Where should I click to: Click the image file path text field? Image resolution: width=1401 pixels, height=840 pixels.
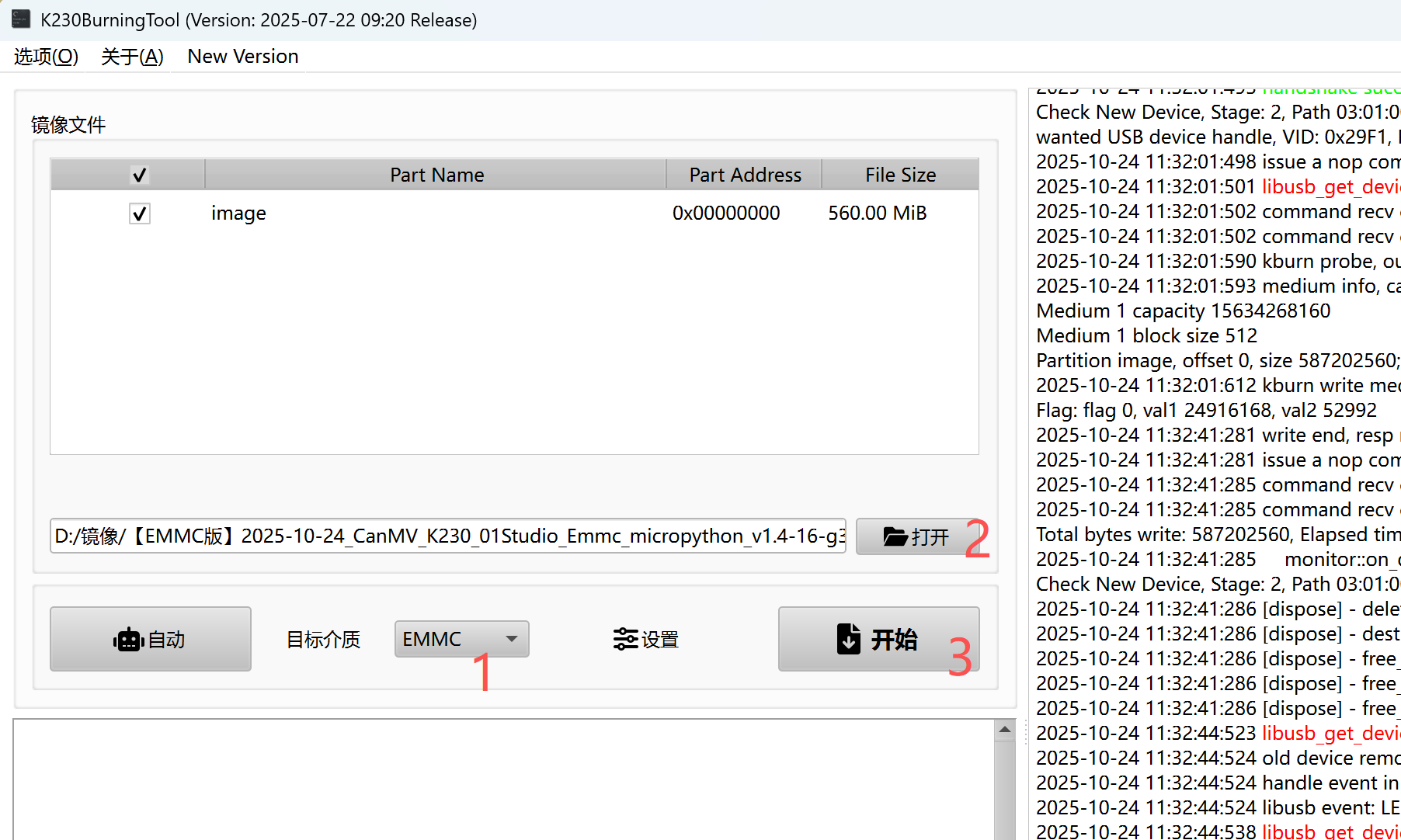[447, 536]
